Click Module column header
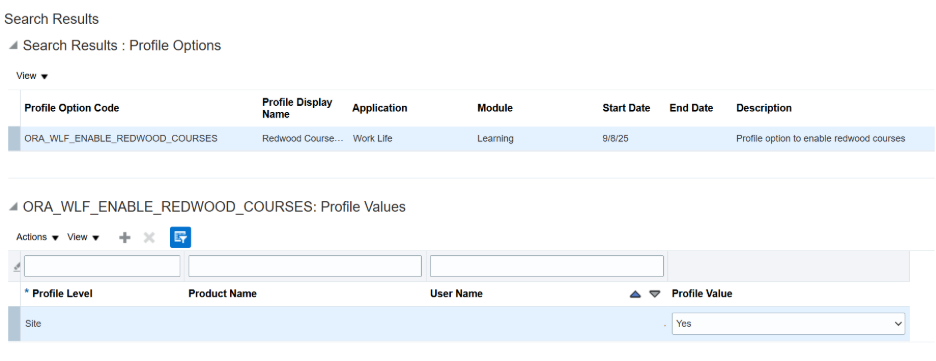 point(495,108)
